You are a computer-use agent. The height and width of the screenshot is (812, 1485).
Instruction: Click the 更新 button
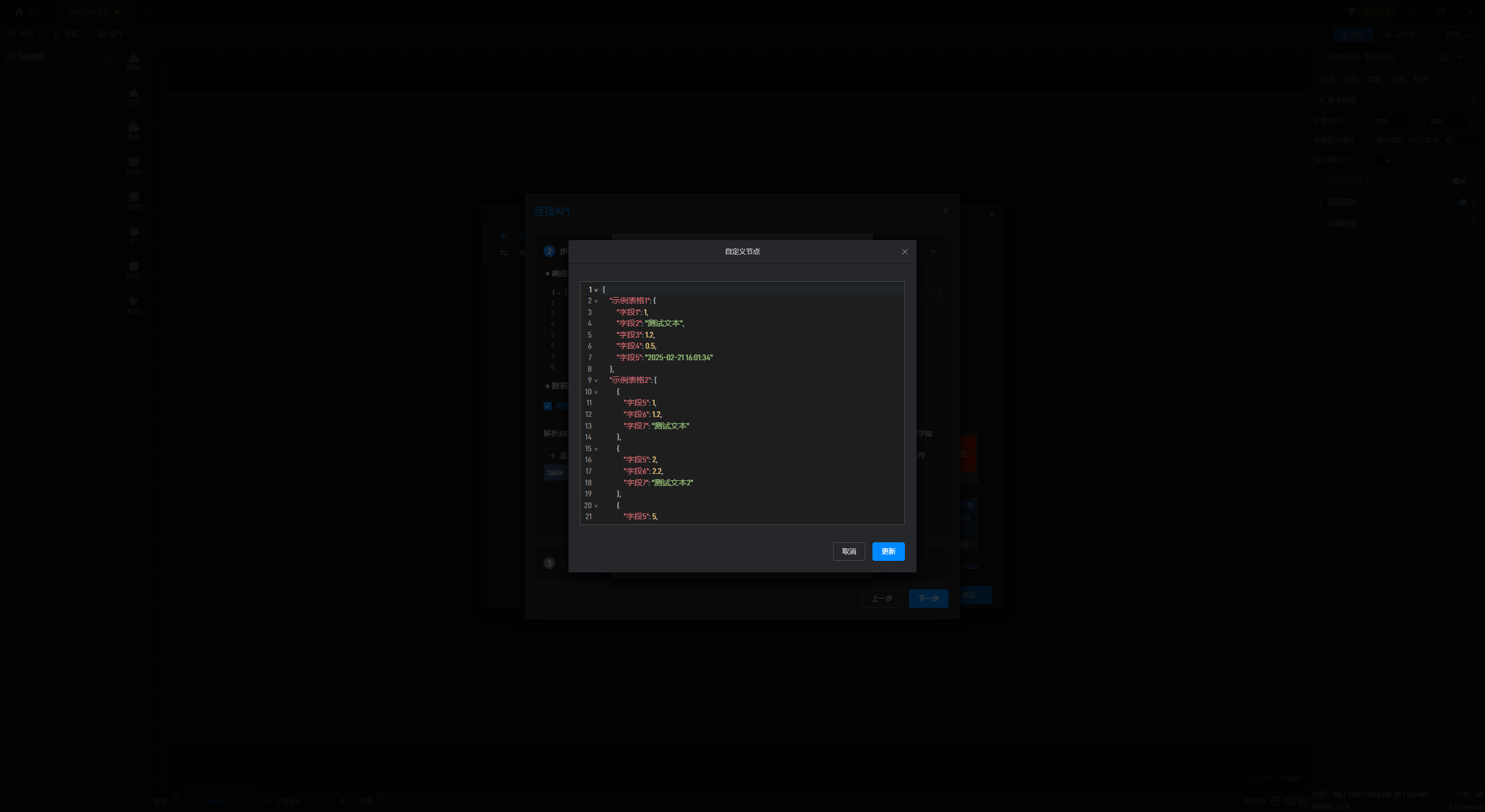click(888, 552)
